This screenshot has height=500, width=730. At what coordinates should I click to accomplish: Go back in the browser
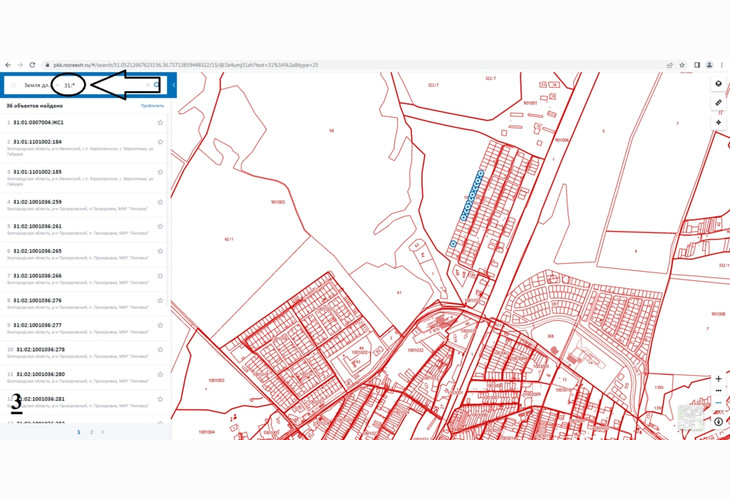[8, 65]
